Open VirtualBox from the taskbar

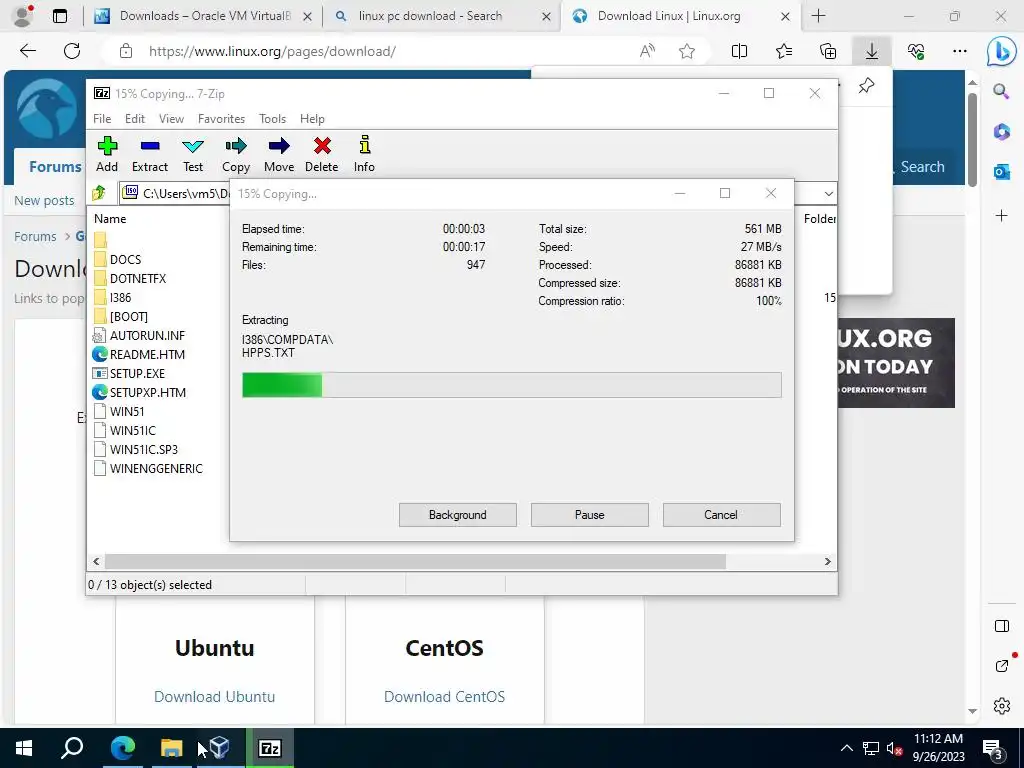click(220, 748)
